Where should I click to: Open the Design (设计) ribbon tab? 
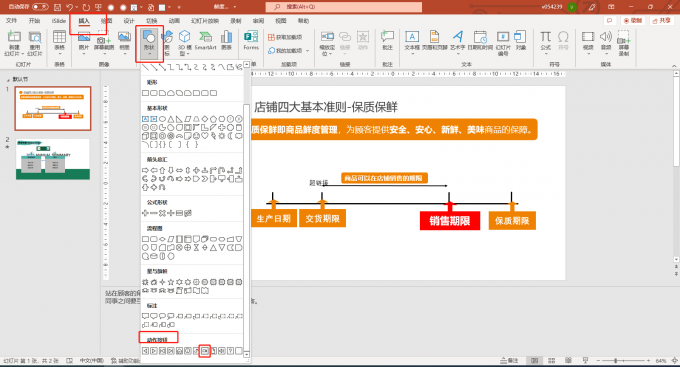tap(129, 21)
